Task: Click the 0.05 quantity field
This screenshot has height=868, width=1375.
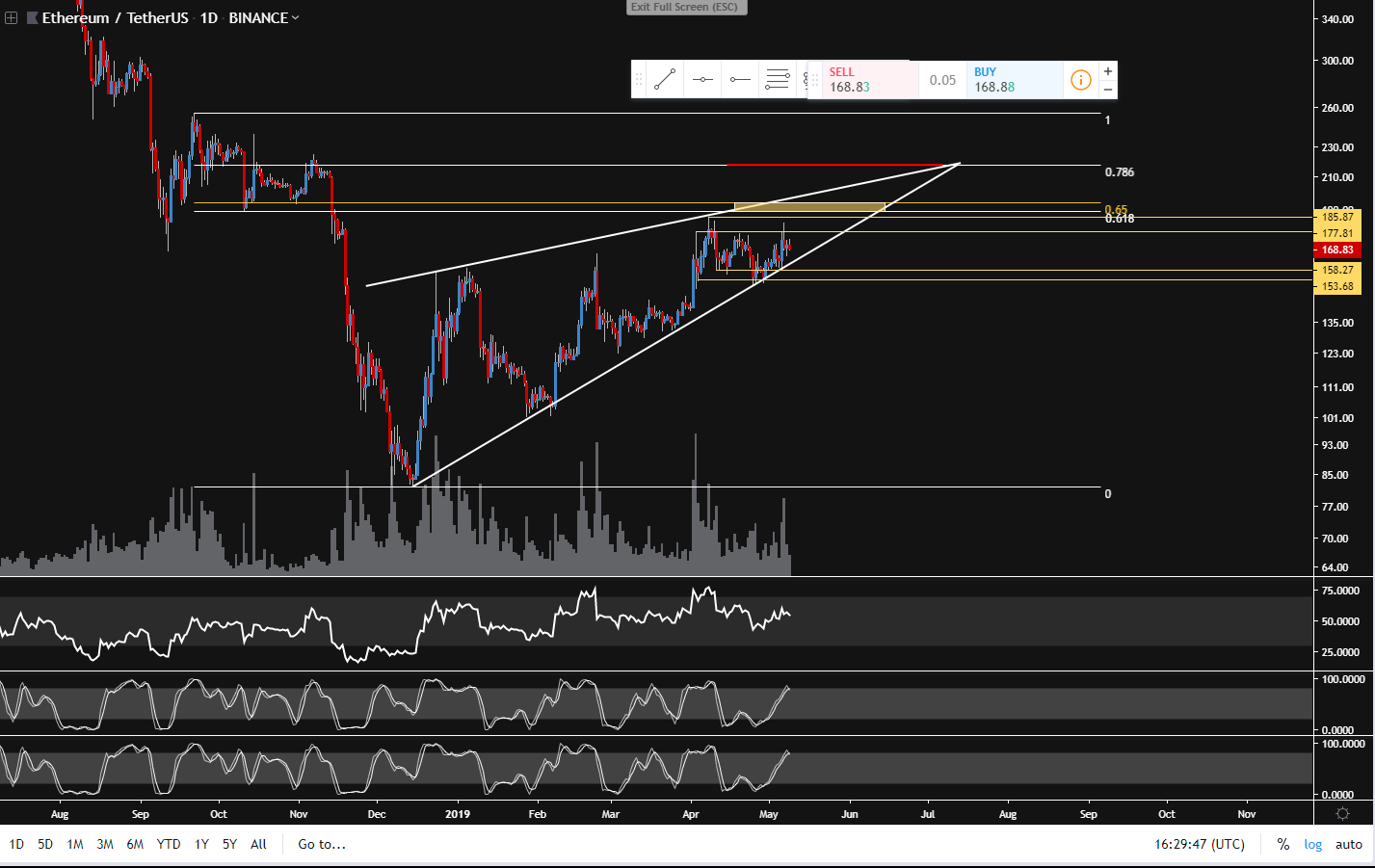Action: point(942,80)
